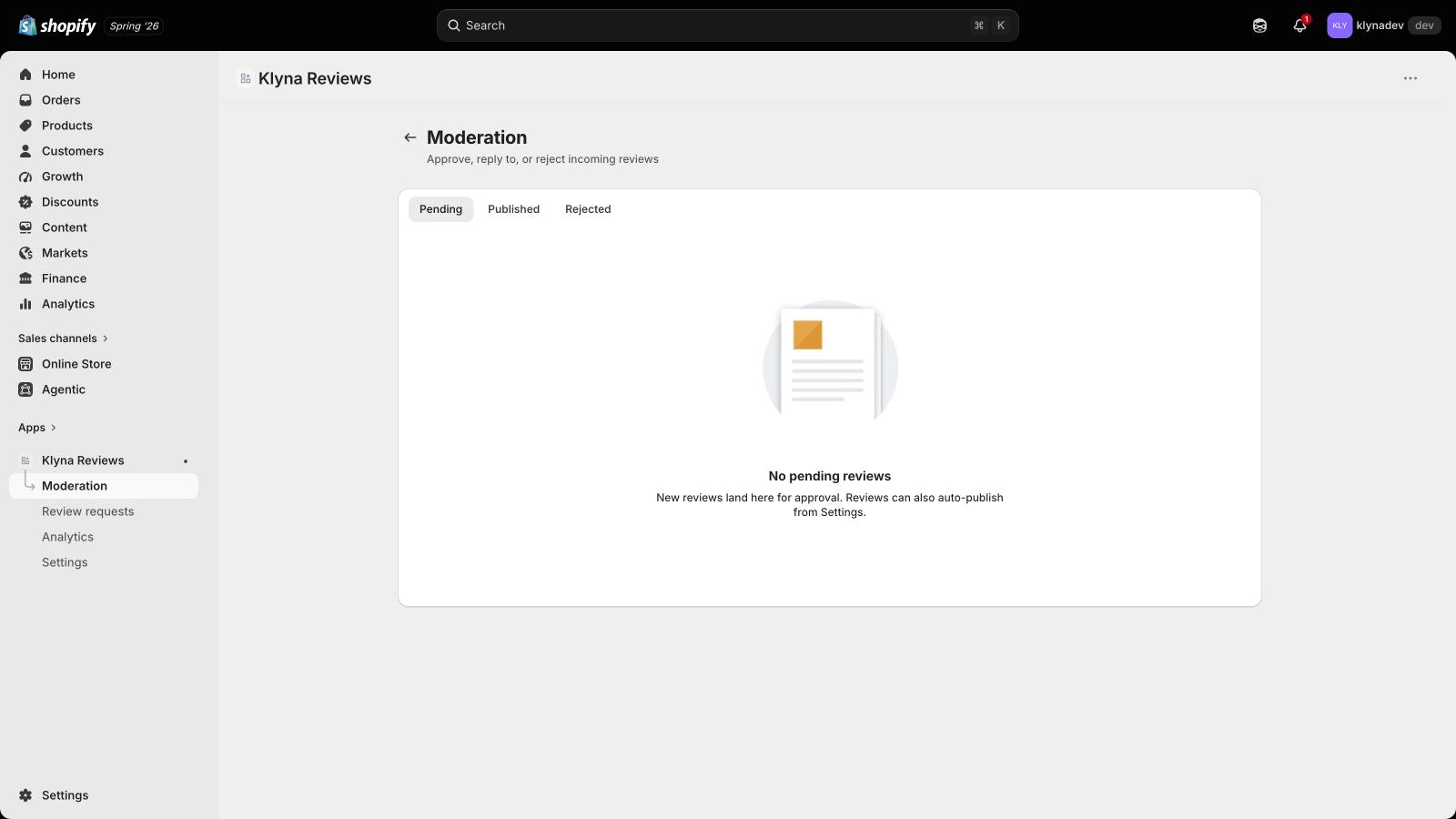Open the Online Store icon
This screenshot has width=1456, height=819.
[25, 364]
